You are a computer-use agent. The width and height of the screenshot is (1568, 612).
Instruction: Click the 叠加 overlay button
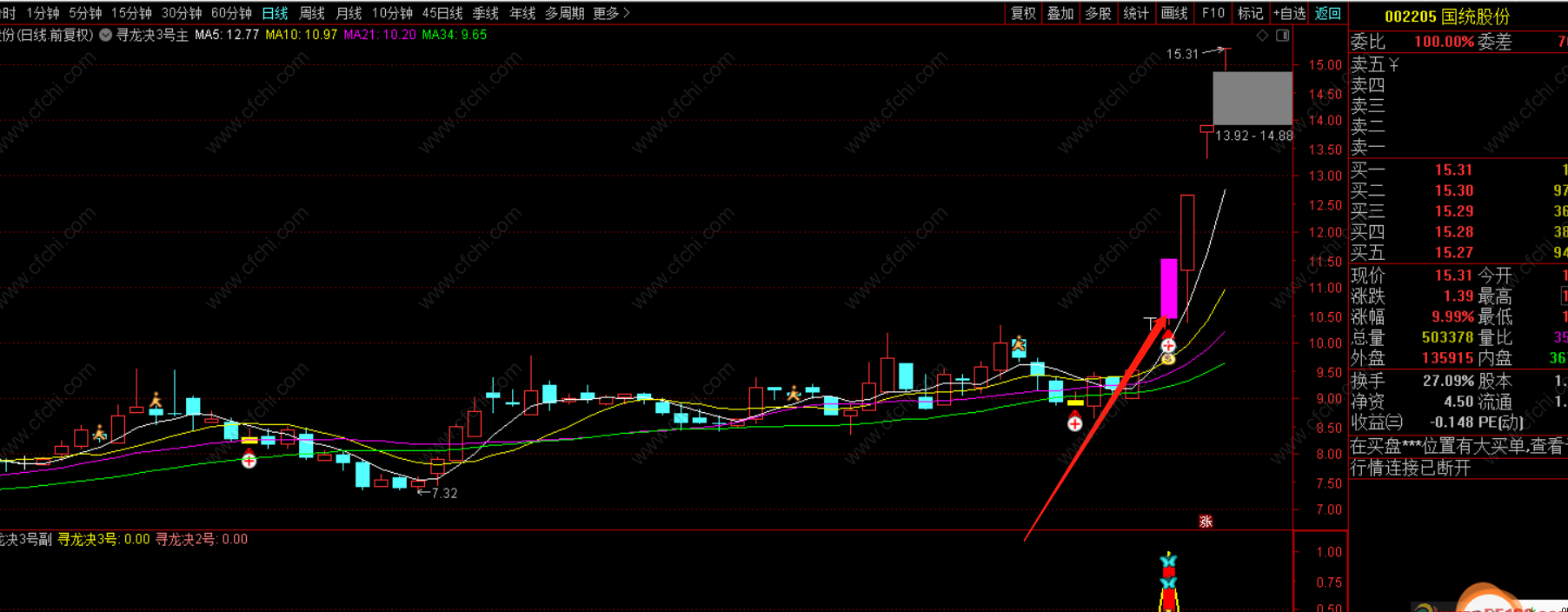(1060, 13)
